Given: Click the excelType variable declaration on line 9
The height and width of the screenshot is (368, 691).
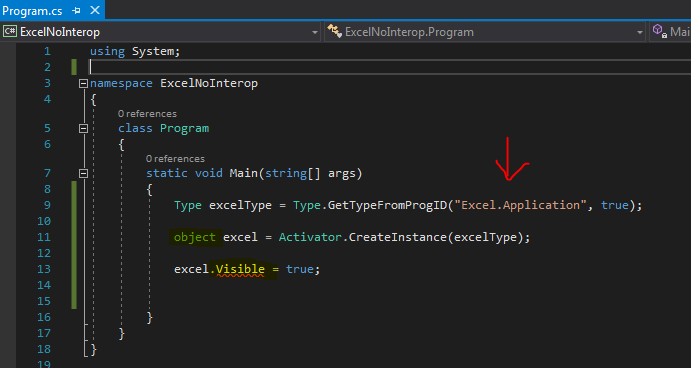Looking at the screenshot, I should [x=240, y=205].
